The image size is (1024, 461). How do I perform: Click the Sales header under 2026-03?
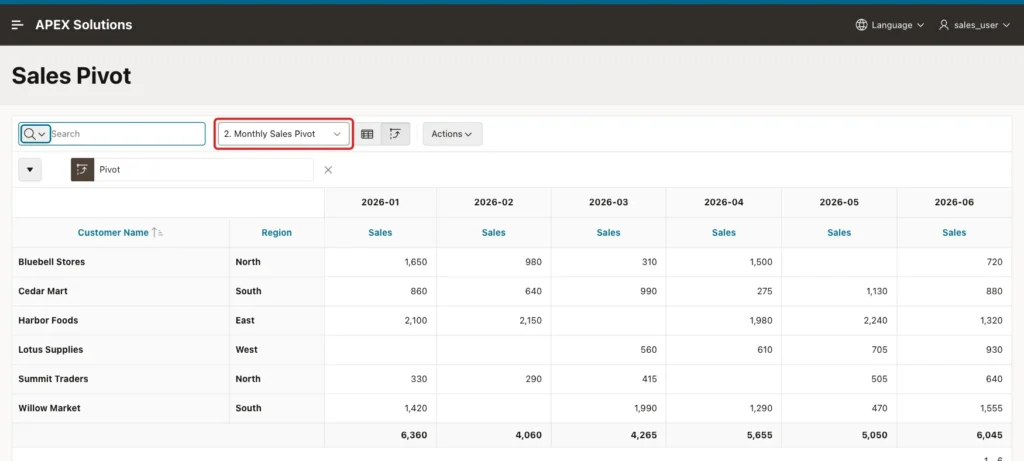point(609,232)
